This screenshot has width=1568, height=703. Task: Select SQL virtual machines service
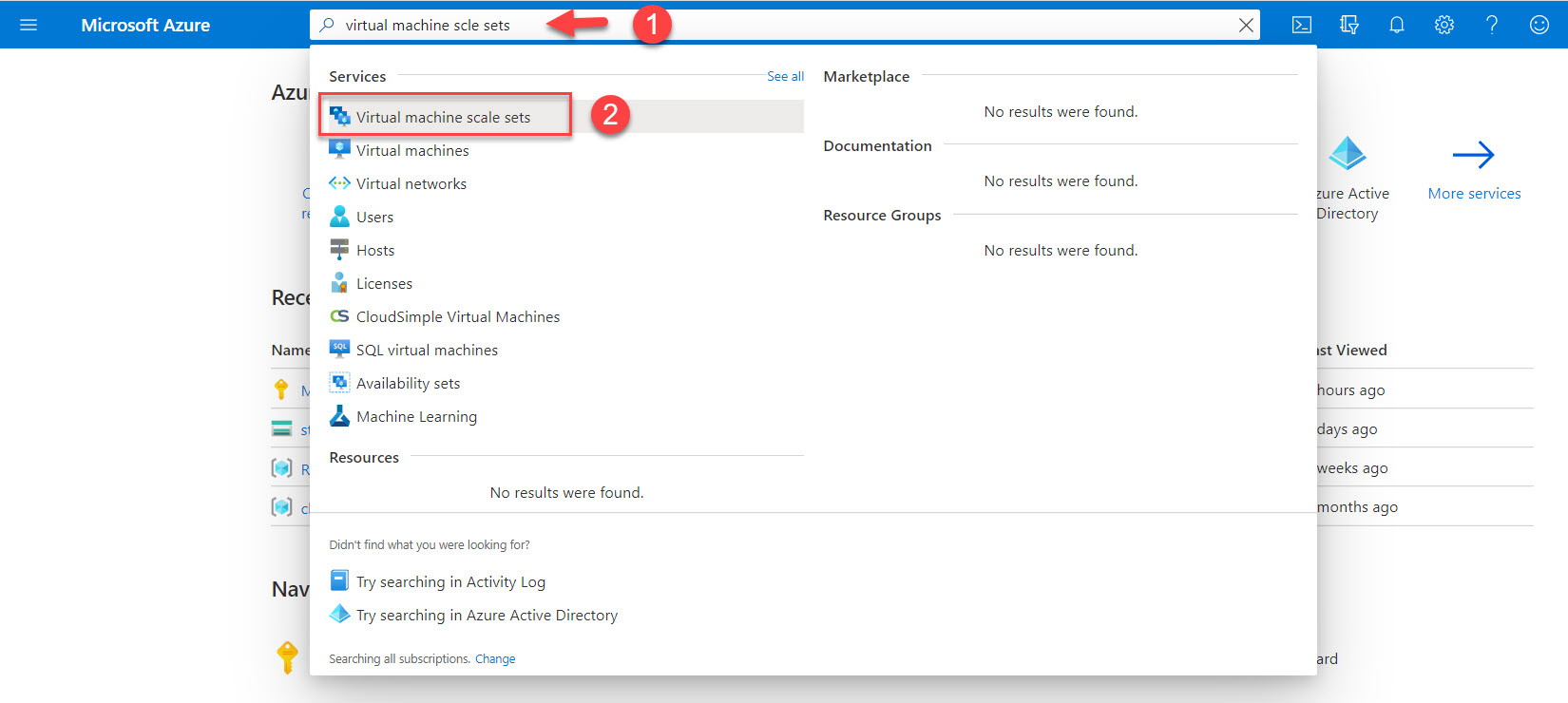point(427,350)
